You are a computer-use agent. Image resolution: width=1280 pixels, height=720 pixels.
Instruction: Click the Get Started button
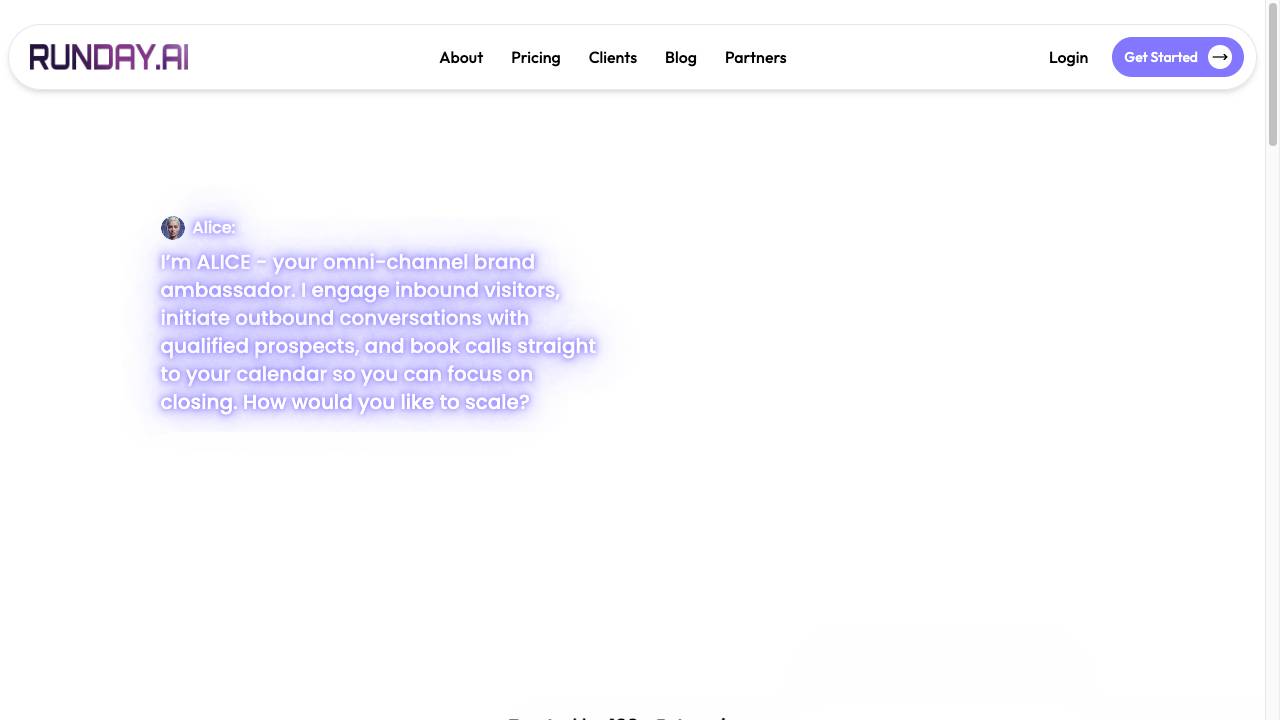coord(1178,57)
